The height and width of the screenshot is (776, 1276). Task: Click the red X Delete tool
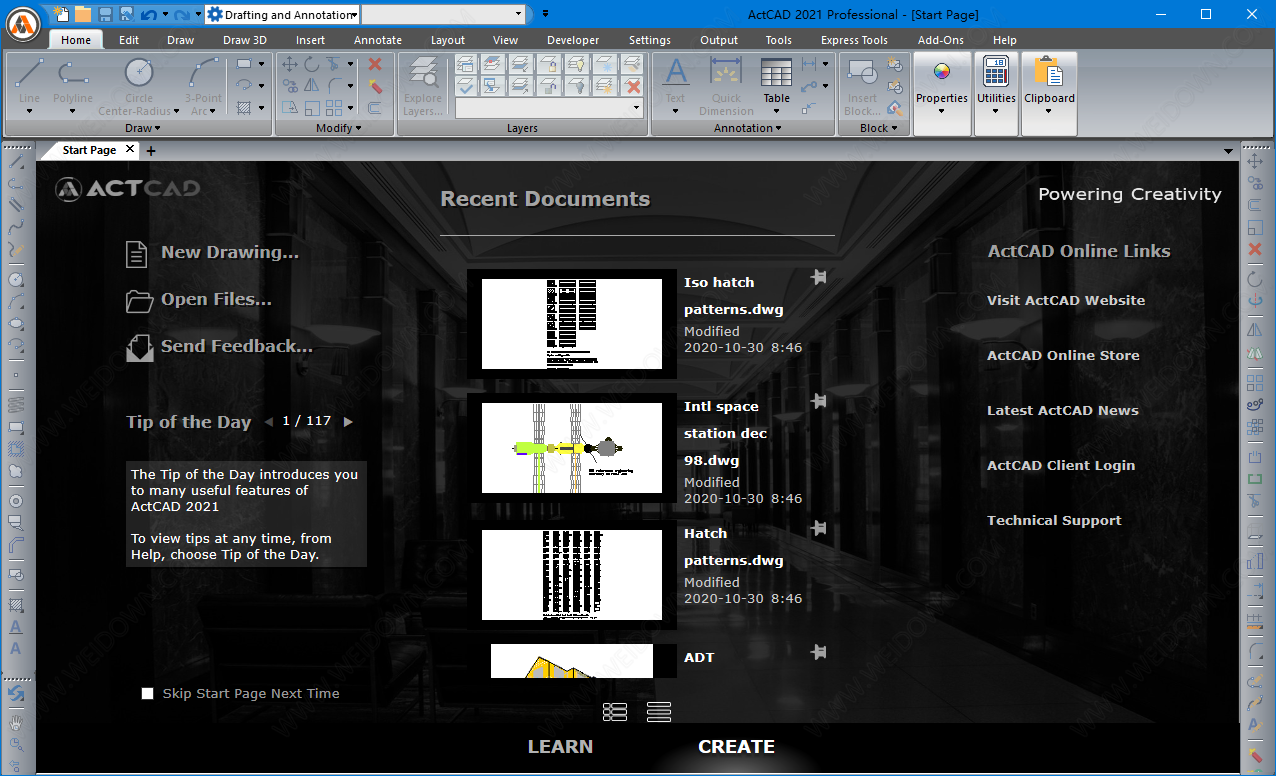tap(375, 64)
